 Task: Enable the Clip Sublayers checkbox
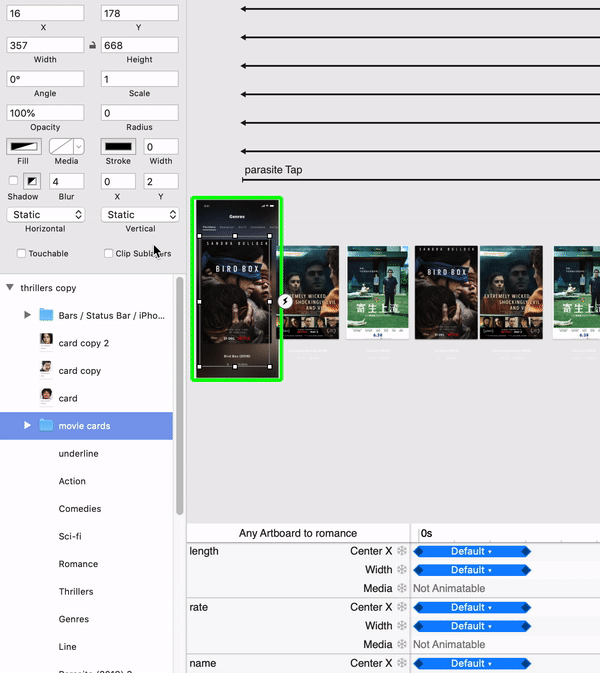tap(109, 253)
